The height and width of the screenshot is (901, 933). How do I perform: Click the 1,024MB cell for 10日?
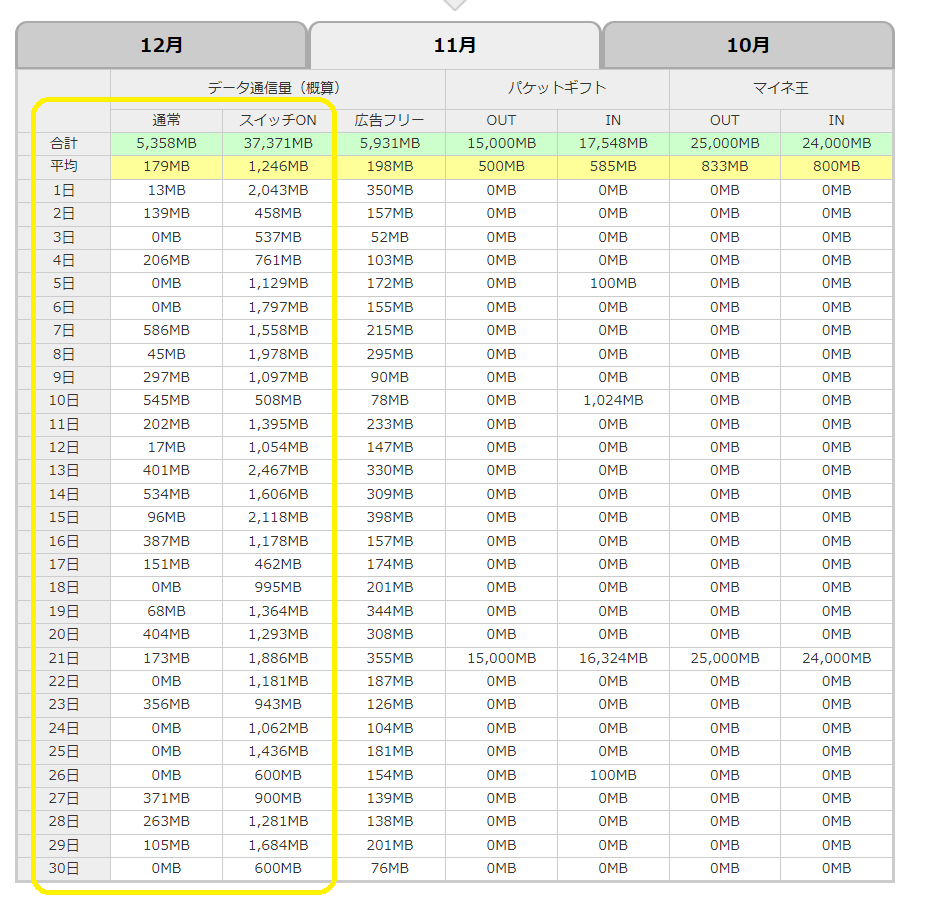[613, 401]
